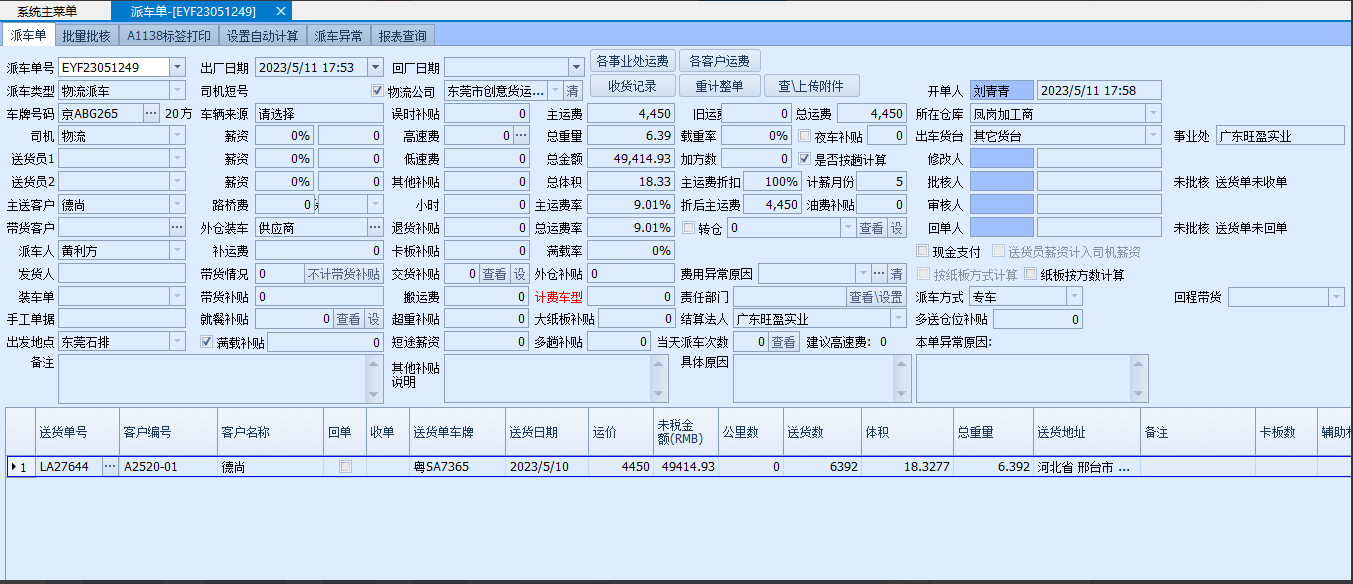
Task: Click the 客户名称 column header
Action: point(270,432)
